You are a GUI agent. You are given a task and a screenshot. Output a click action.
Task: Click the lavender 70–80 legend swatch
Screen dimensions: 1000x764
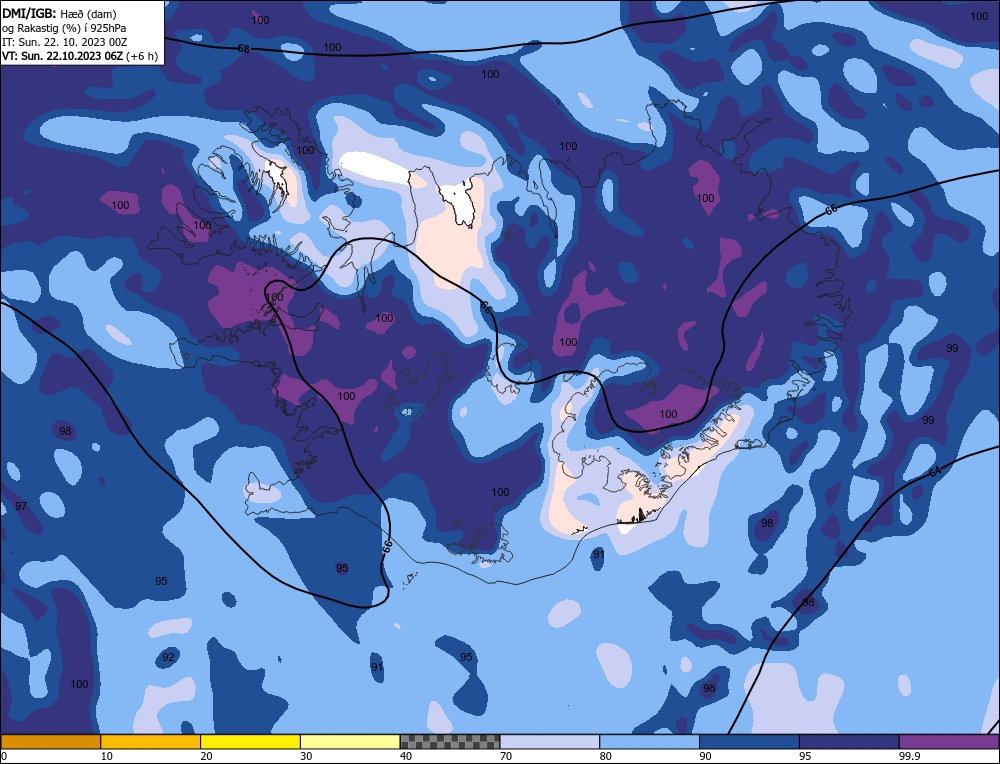click(550, 742)
